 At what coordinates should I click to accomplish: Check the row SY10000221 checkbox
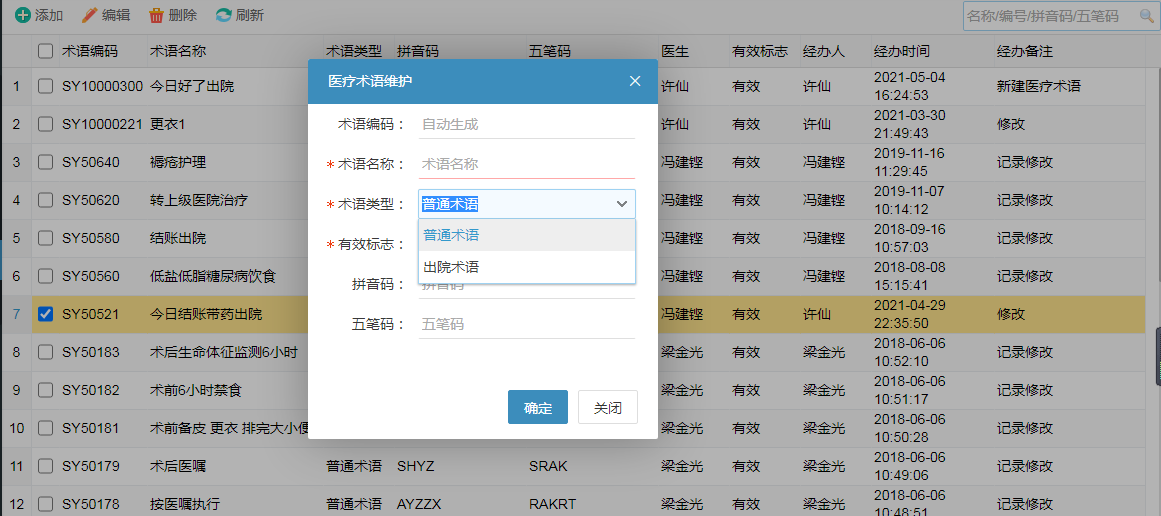pos(46,124)
